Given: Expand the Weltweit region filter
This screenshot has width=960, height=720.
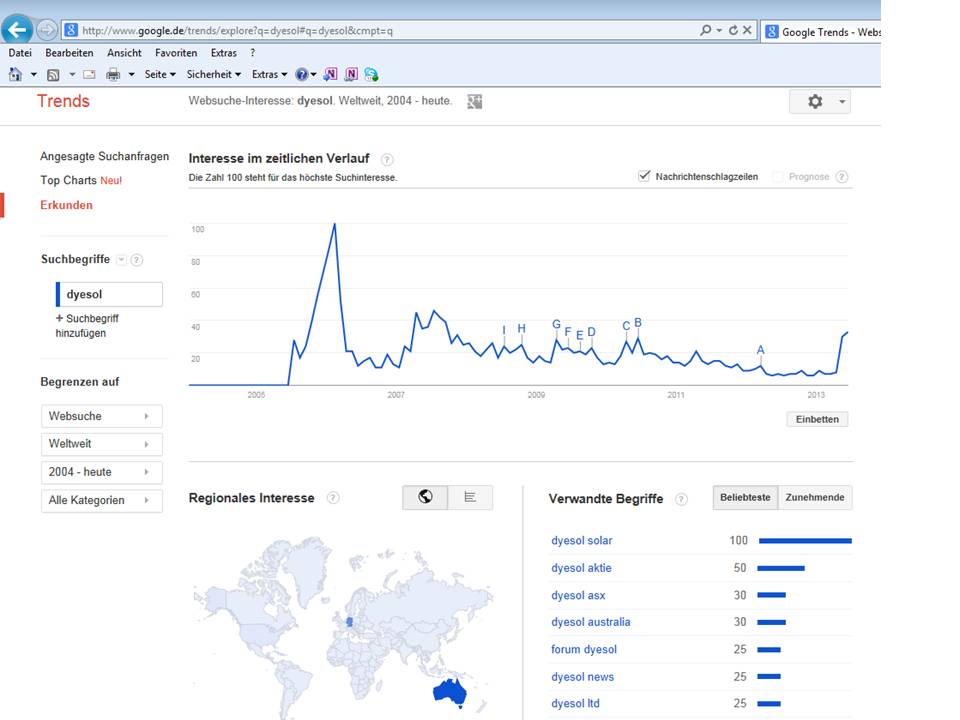Looking at the screenshot, I should [x=102, y=444].
